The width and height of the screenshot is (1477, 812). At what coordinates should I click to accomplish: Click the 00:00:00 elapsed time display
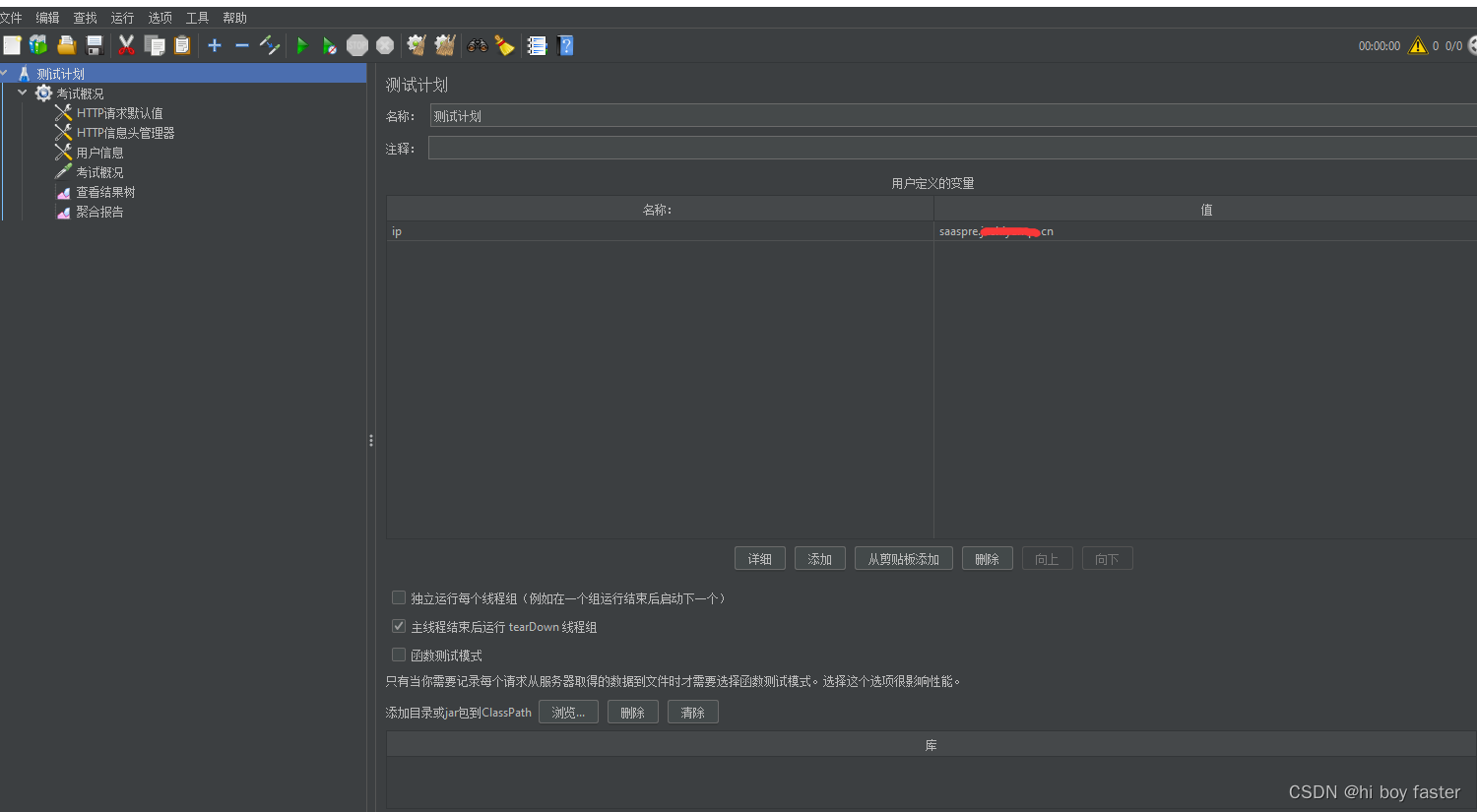(x=1380, y=46)
